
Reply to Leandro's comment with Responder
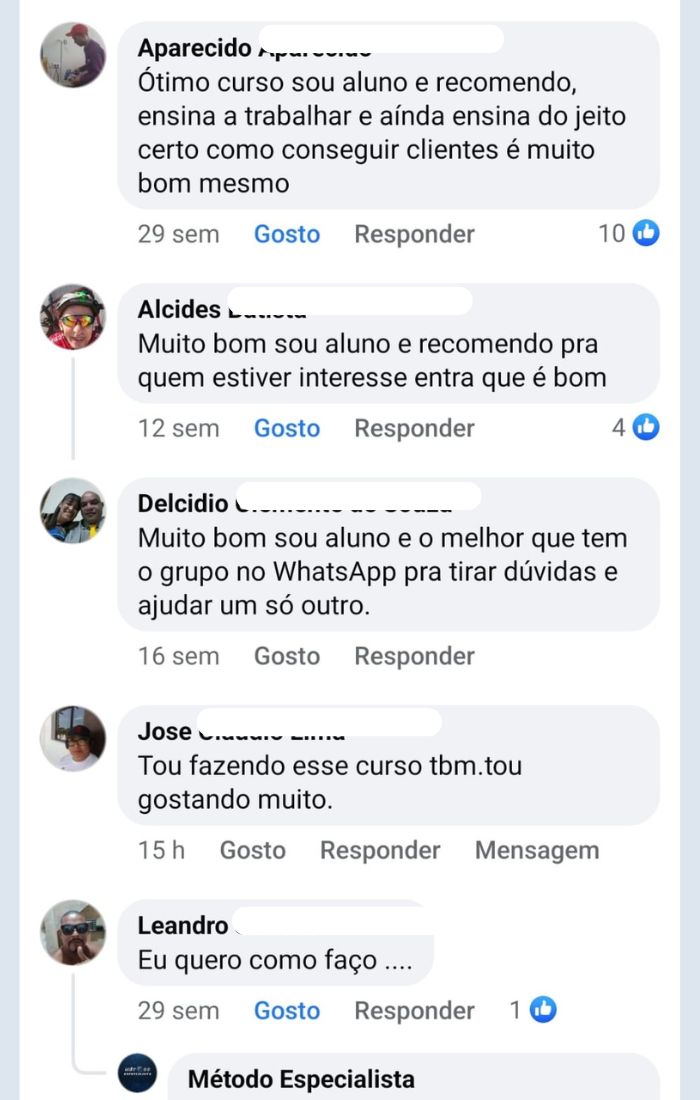point(414,1010)
